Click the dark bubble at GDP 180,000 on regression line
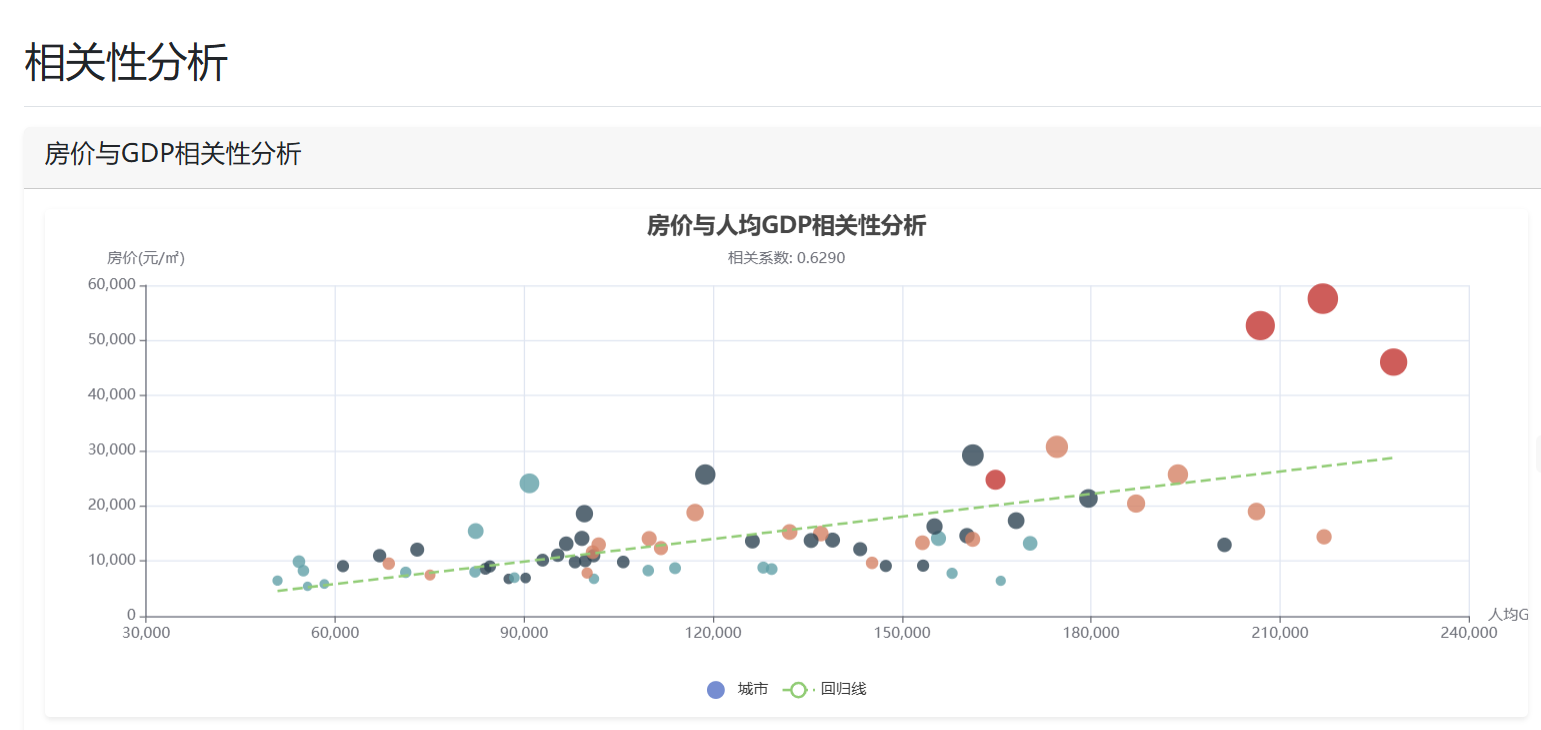 (x=1088, y=498)
